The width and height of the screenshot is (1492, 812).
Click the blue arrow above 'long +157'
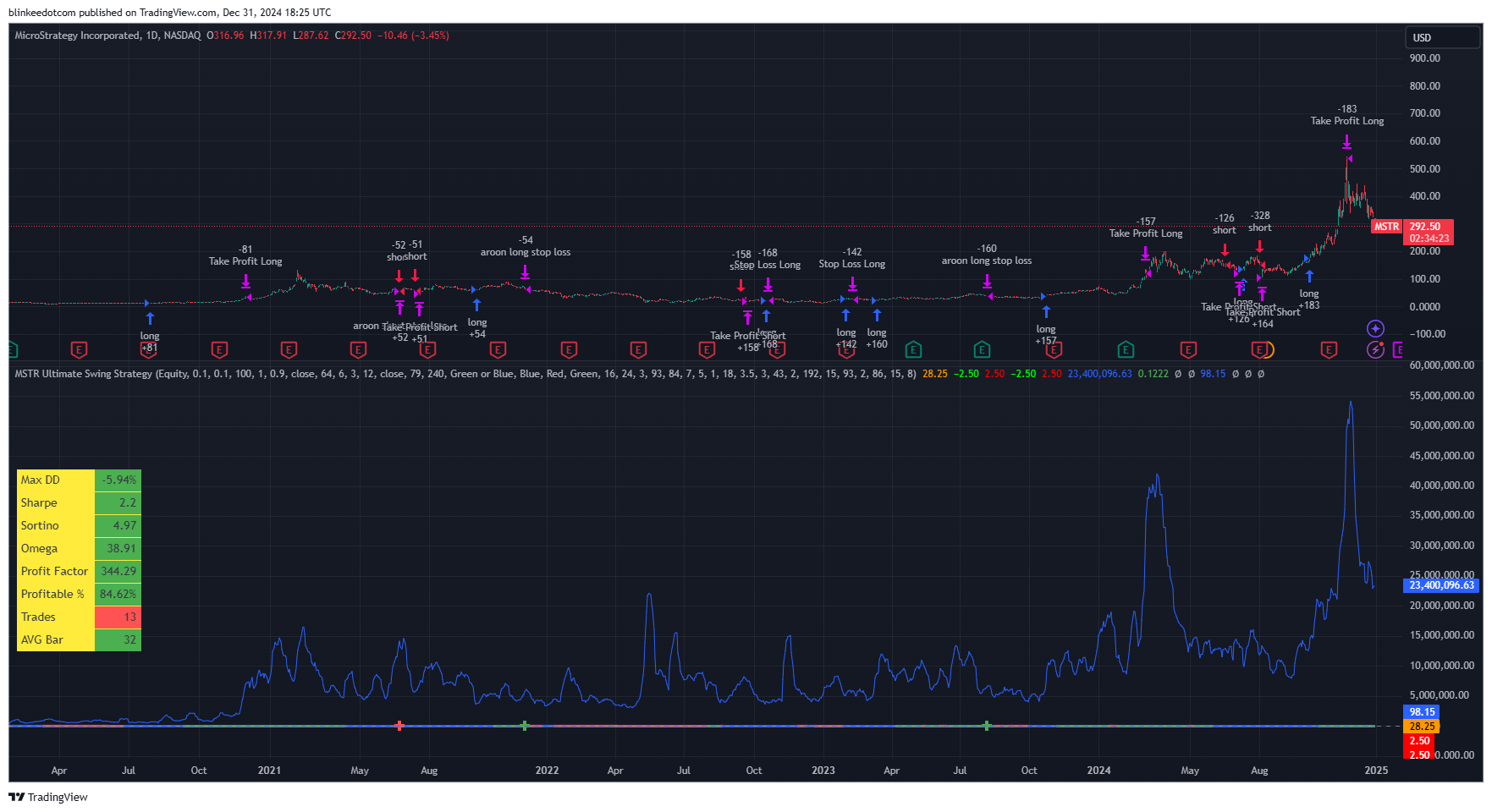point(1046,311)
